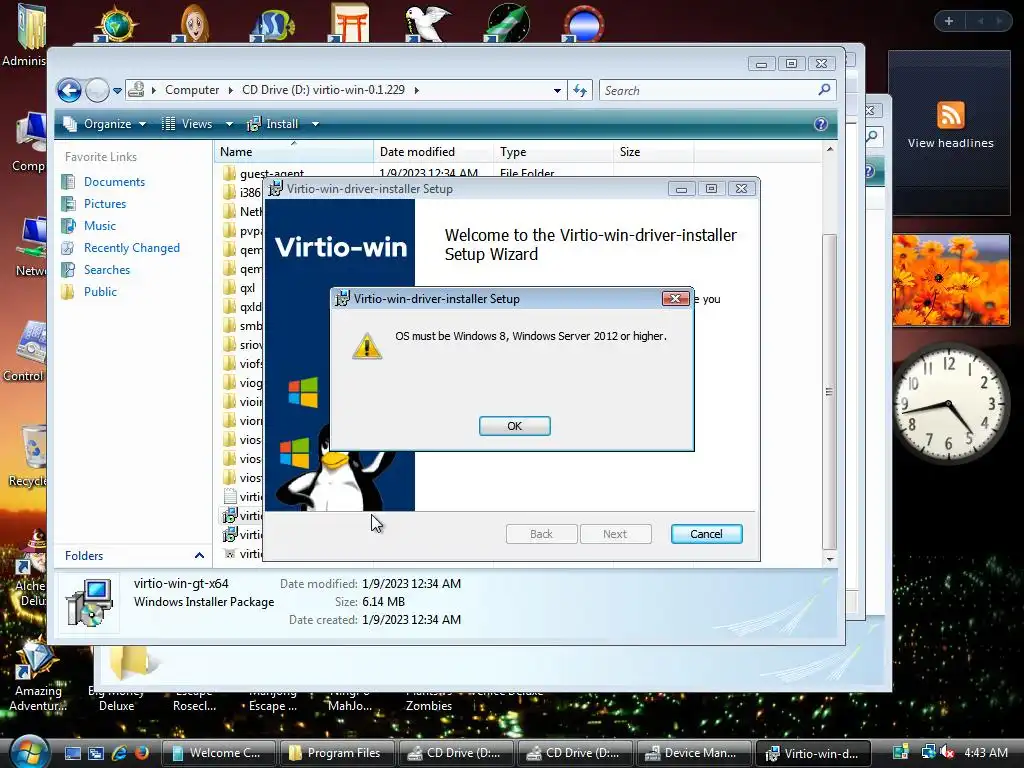Sort files by the Name column header
Viewport: 1024px width, 768px height.
294,152
